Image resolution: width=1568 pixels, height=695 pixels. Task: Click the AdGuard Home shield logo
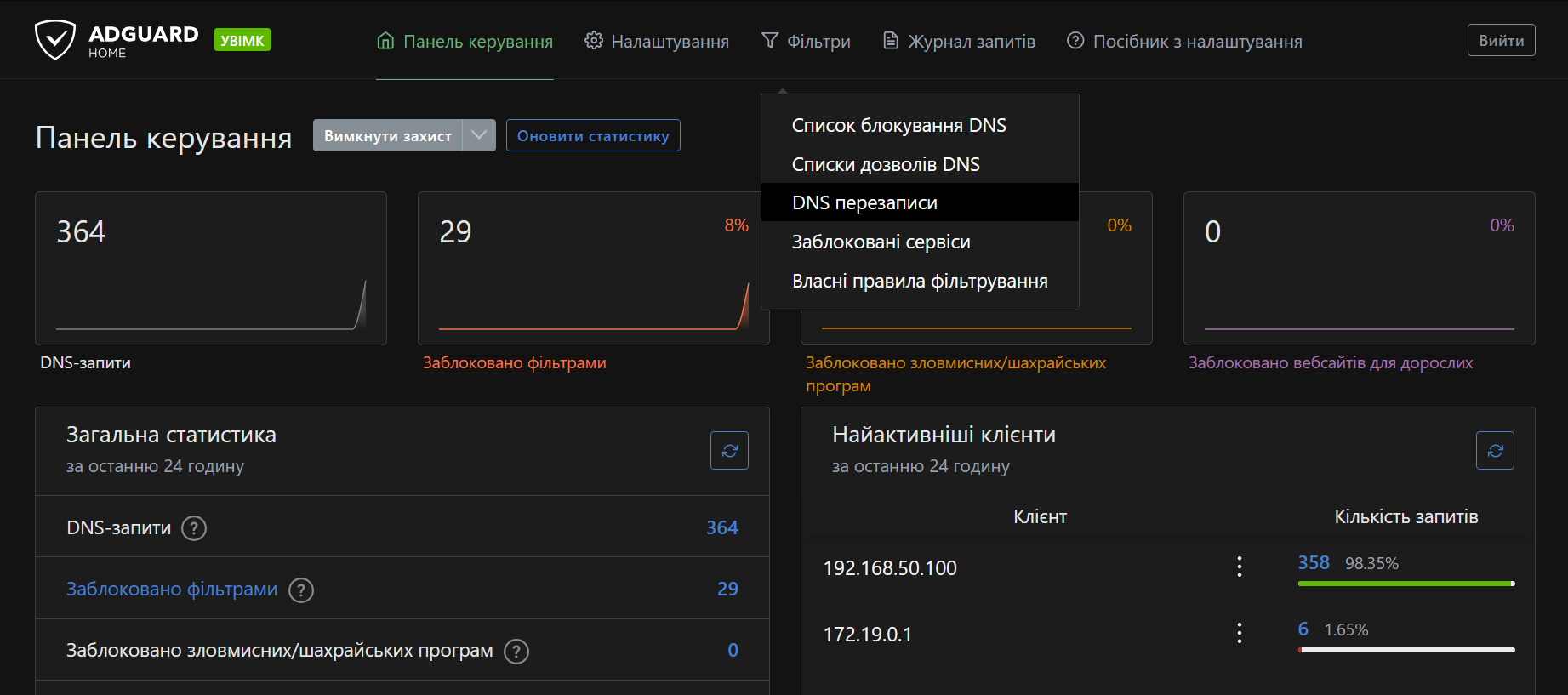tap(55, 40)
